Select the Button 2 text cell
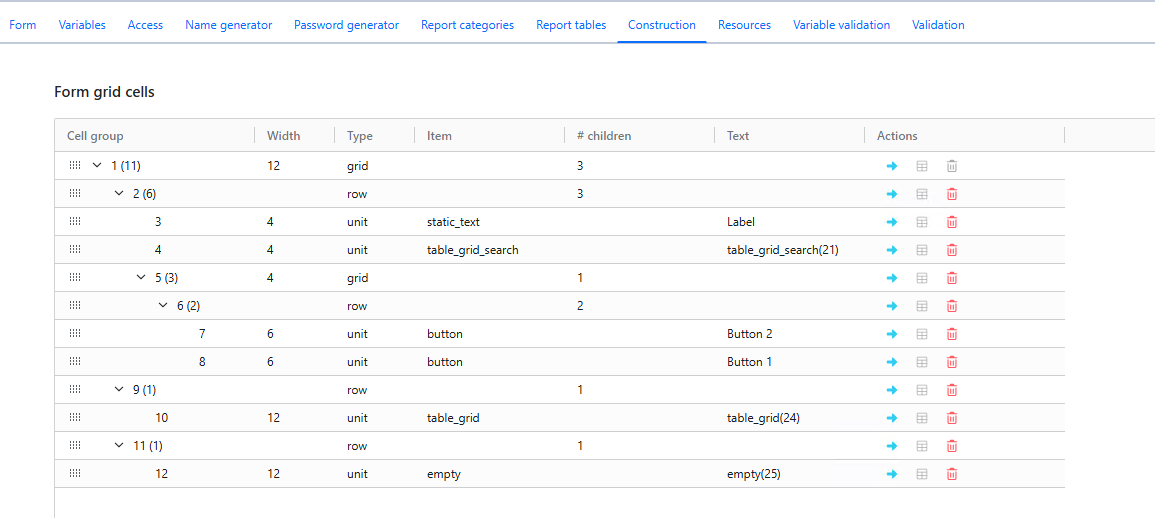1155x518 pixels. pyautogui.click(x=749, y=334)
